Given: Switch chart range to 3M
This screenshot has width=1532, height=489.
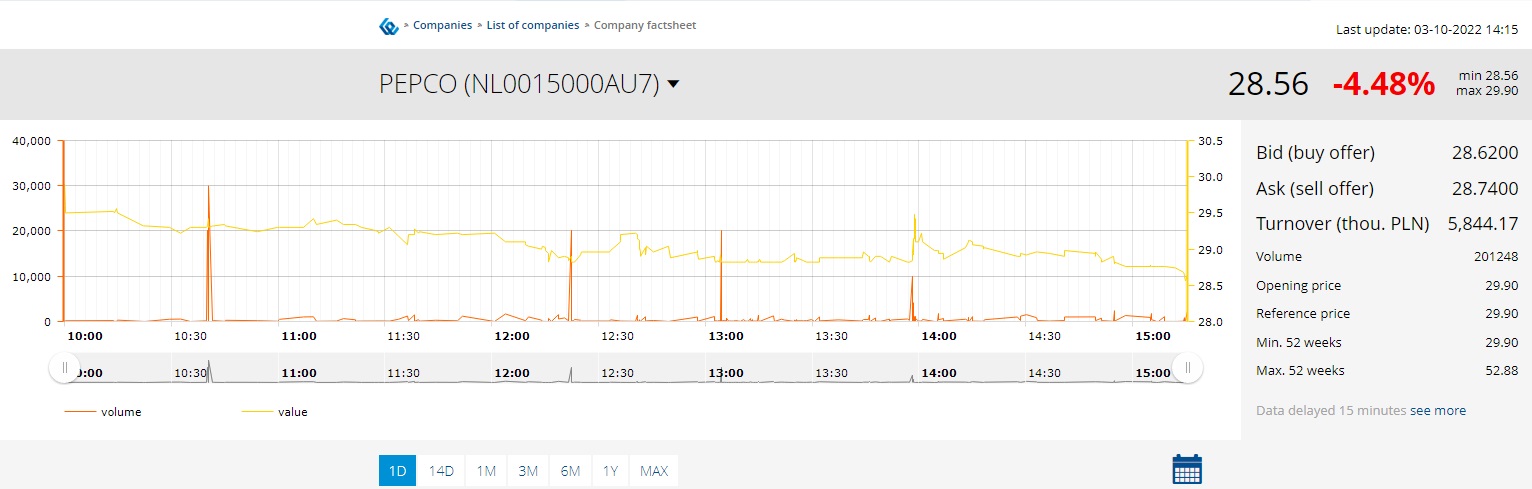Looking at the screenshot, I should point(528,471).
